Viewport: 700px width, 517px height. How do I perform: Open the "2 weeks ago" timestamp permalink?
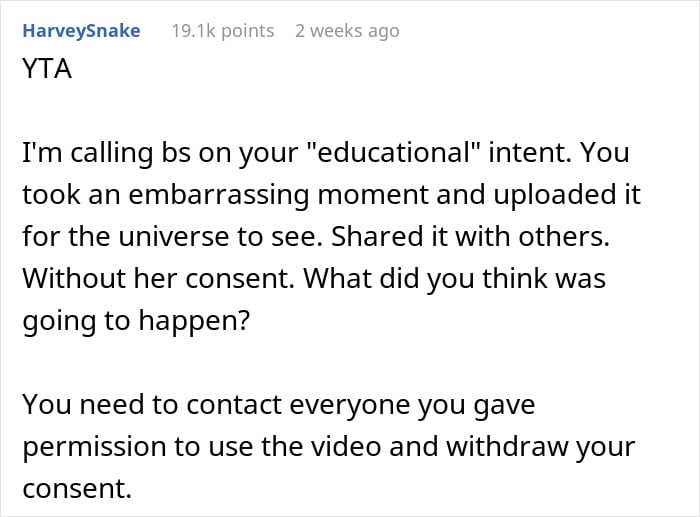pos(347,31)
